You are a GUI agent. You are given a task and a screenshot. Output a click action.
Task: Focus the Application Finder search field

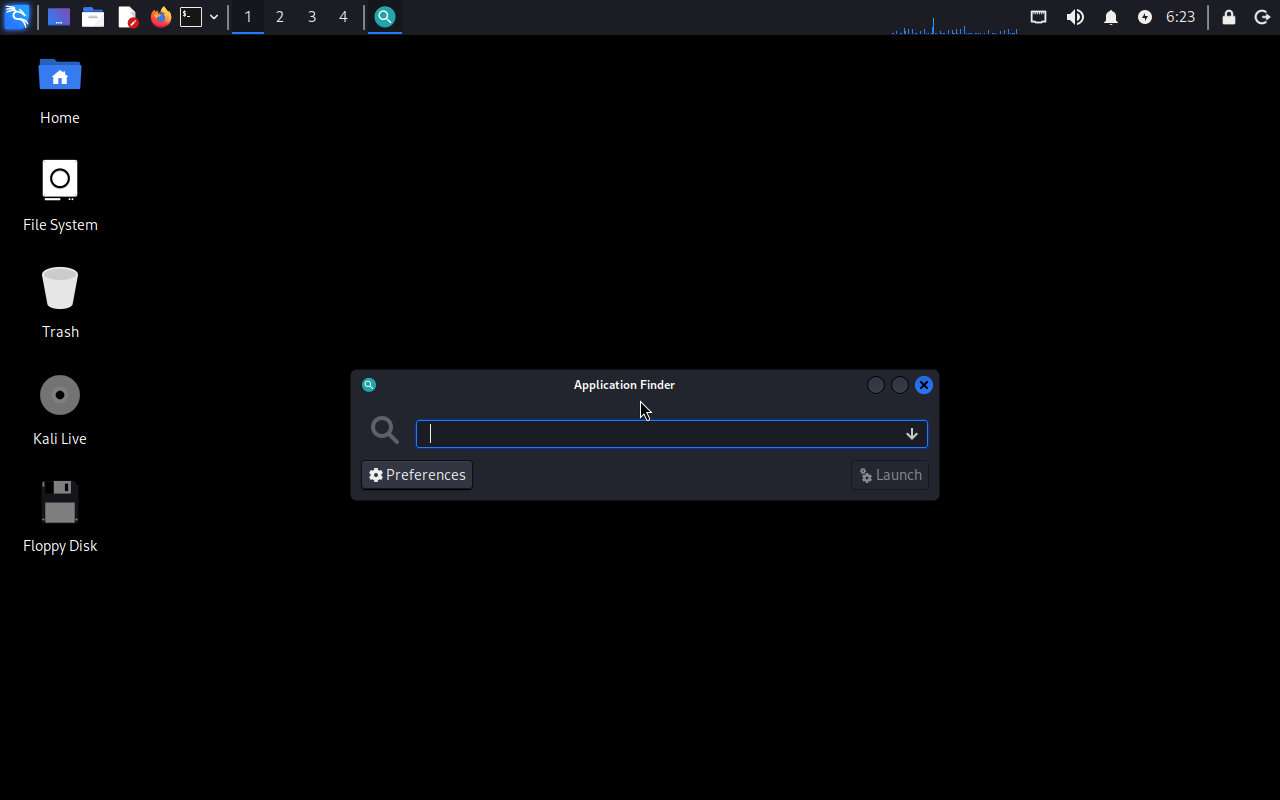tap(660, 434)
